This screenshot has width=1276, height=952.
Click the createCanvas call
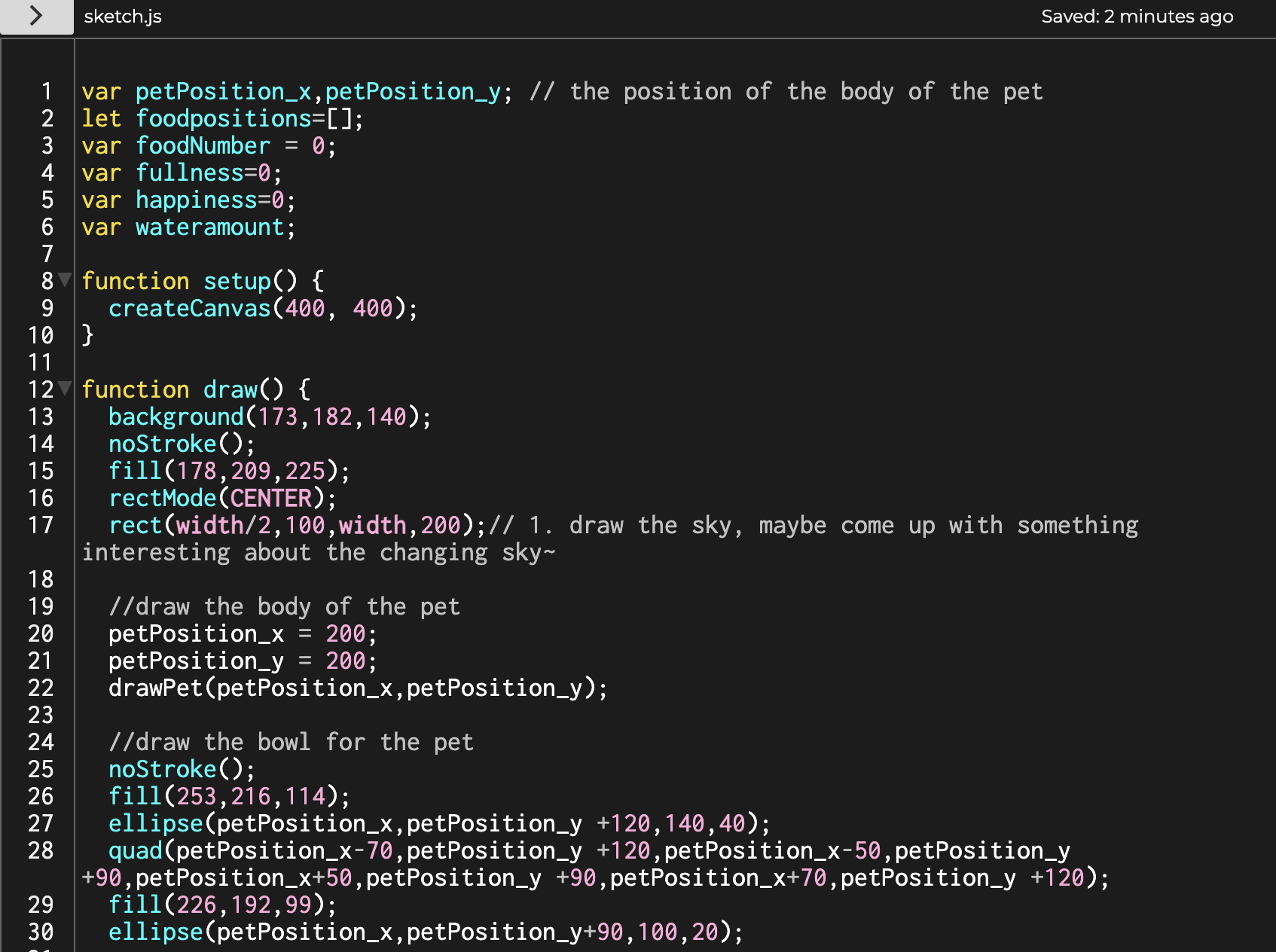[263, 309]
